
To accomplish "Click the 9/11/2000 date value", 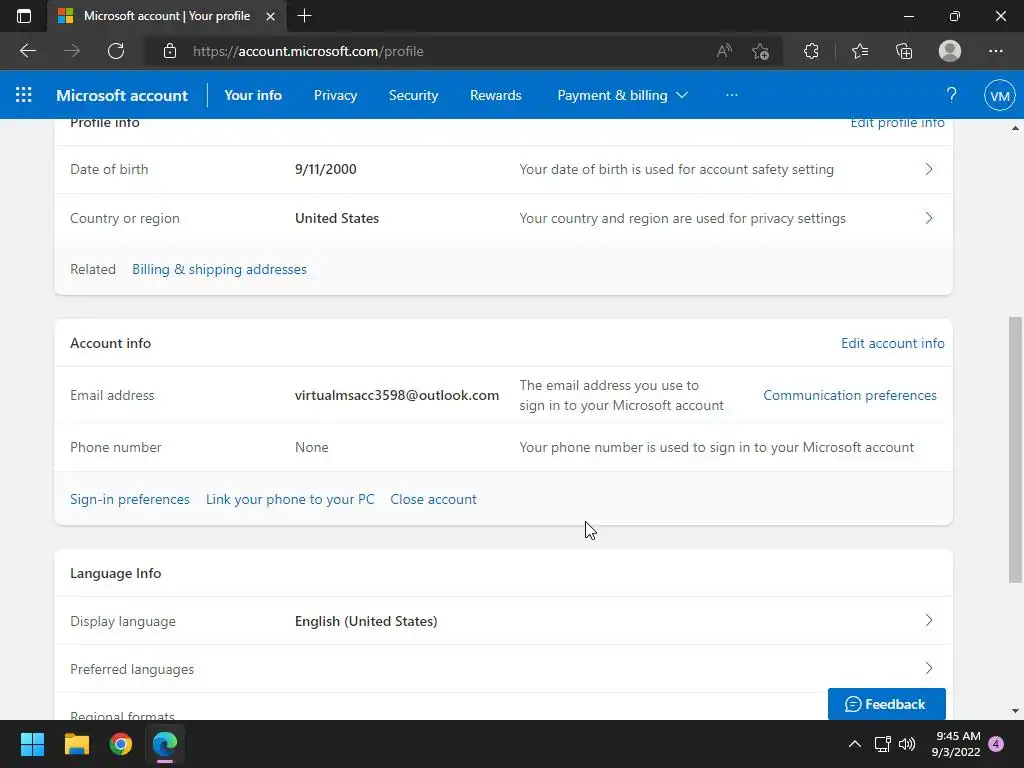I will 326,169.
